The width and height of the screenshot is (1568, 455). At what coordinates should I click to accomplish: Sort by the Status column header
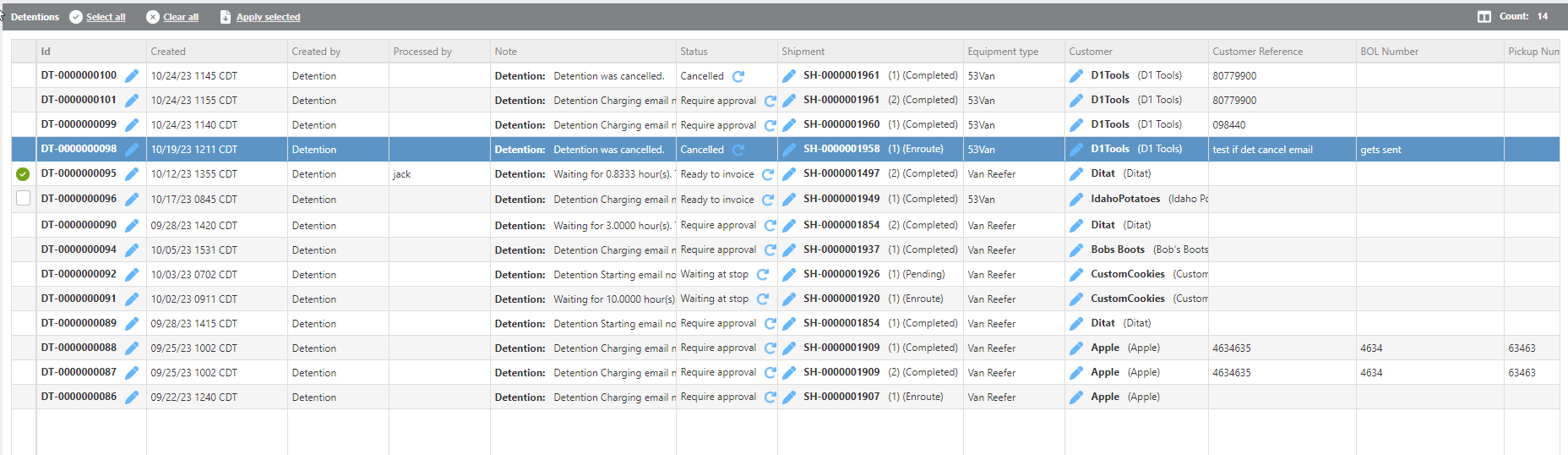[694, 52]
